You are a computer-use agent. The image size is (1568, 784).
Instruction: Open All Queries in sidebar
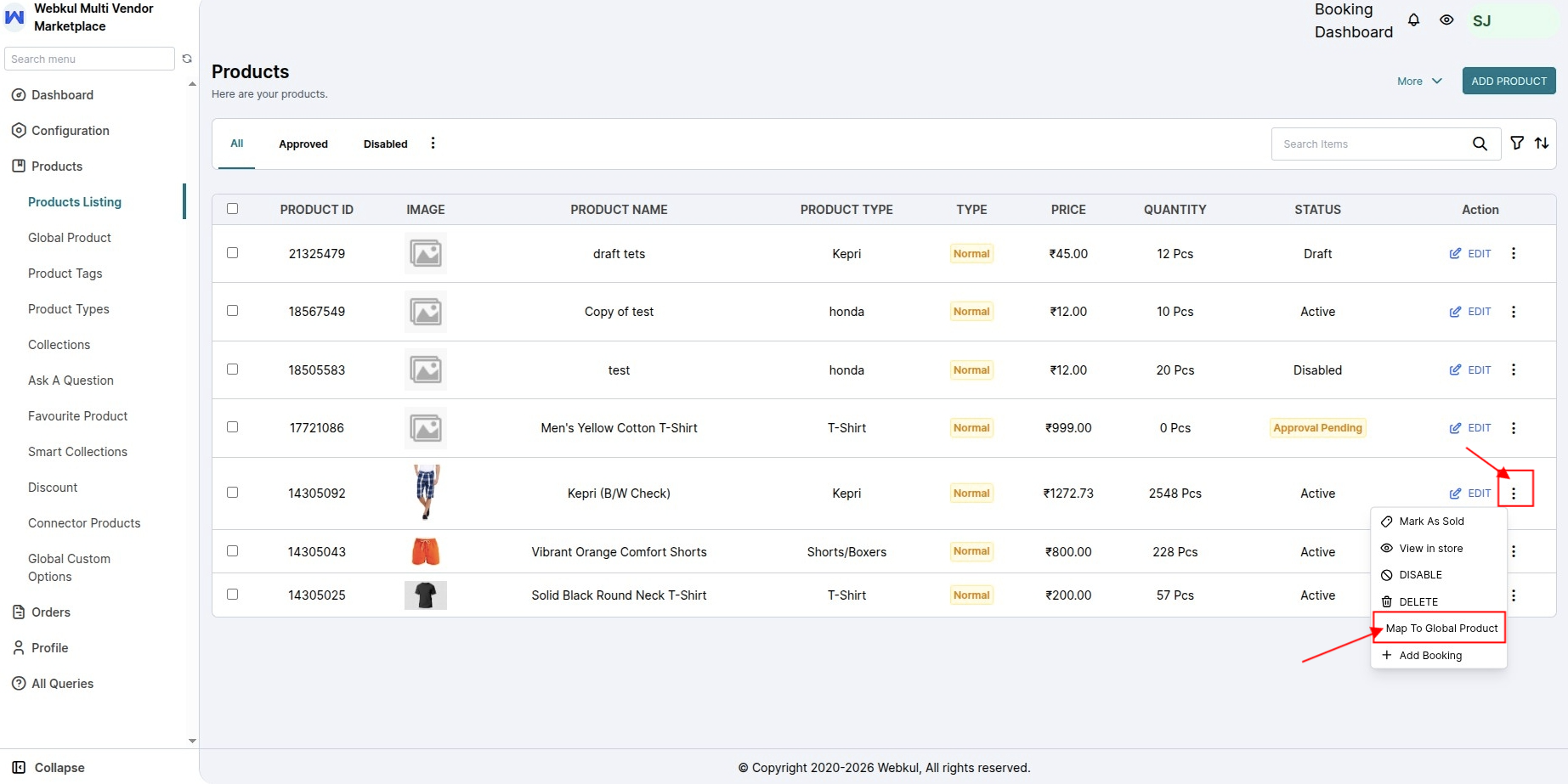coord(53,684)
